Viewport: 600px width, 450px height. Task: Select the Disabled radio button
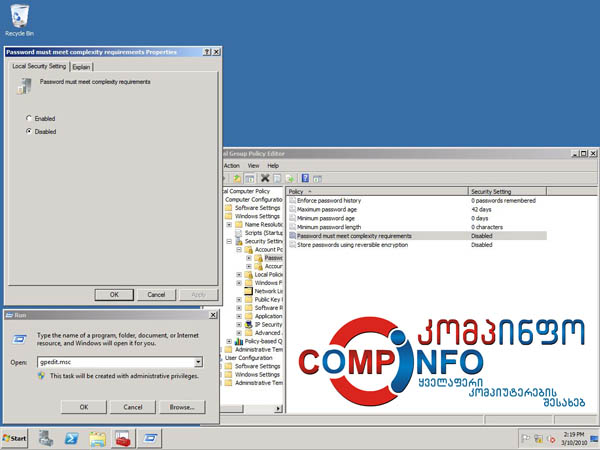click(x=29, y=131)
